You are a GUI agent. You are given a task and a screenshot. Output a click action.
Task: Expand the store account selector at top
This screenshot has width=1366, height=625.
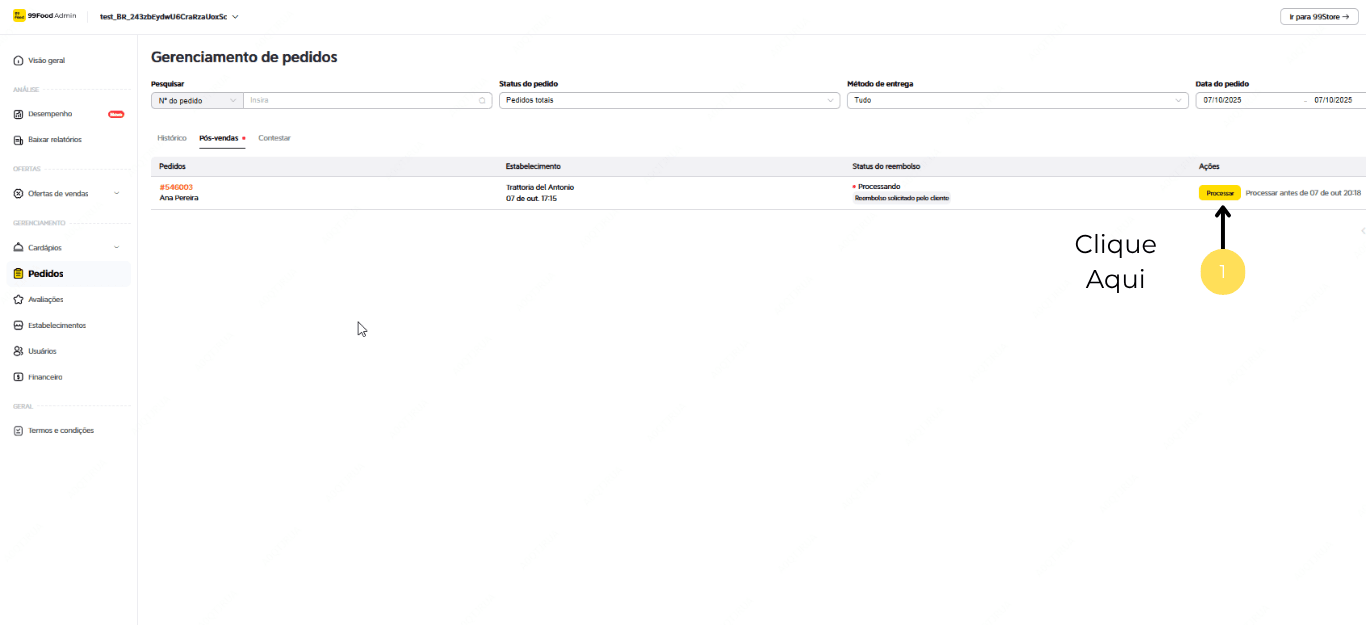pyautogui.click(x=235, y=17)
